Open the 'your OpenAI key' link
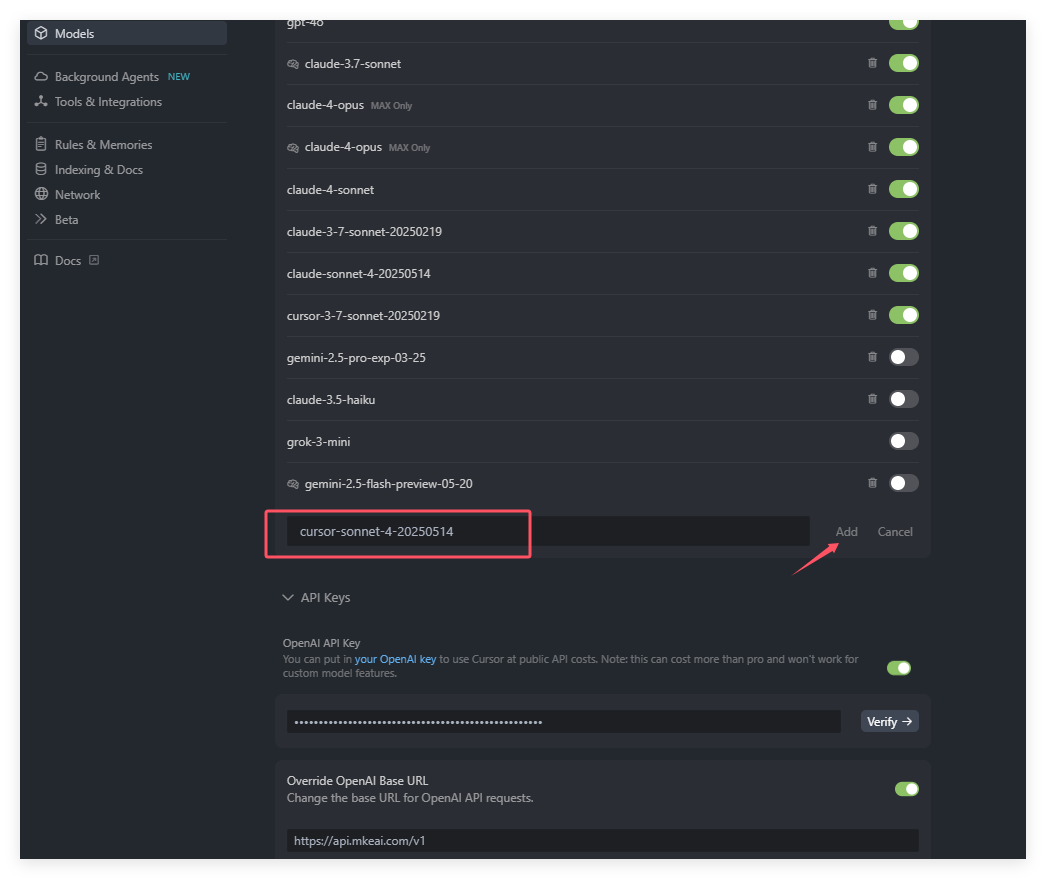Viewport: 1046px width, 879px height. (x=396, y=659)
